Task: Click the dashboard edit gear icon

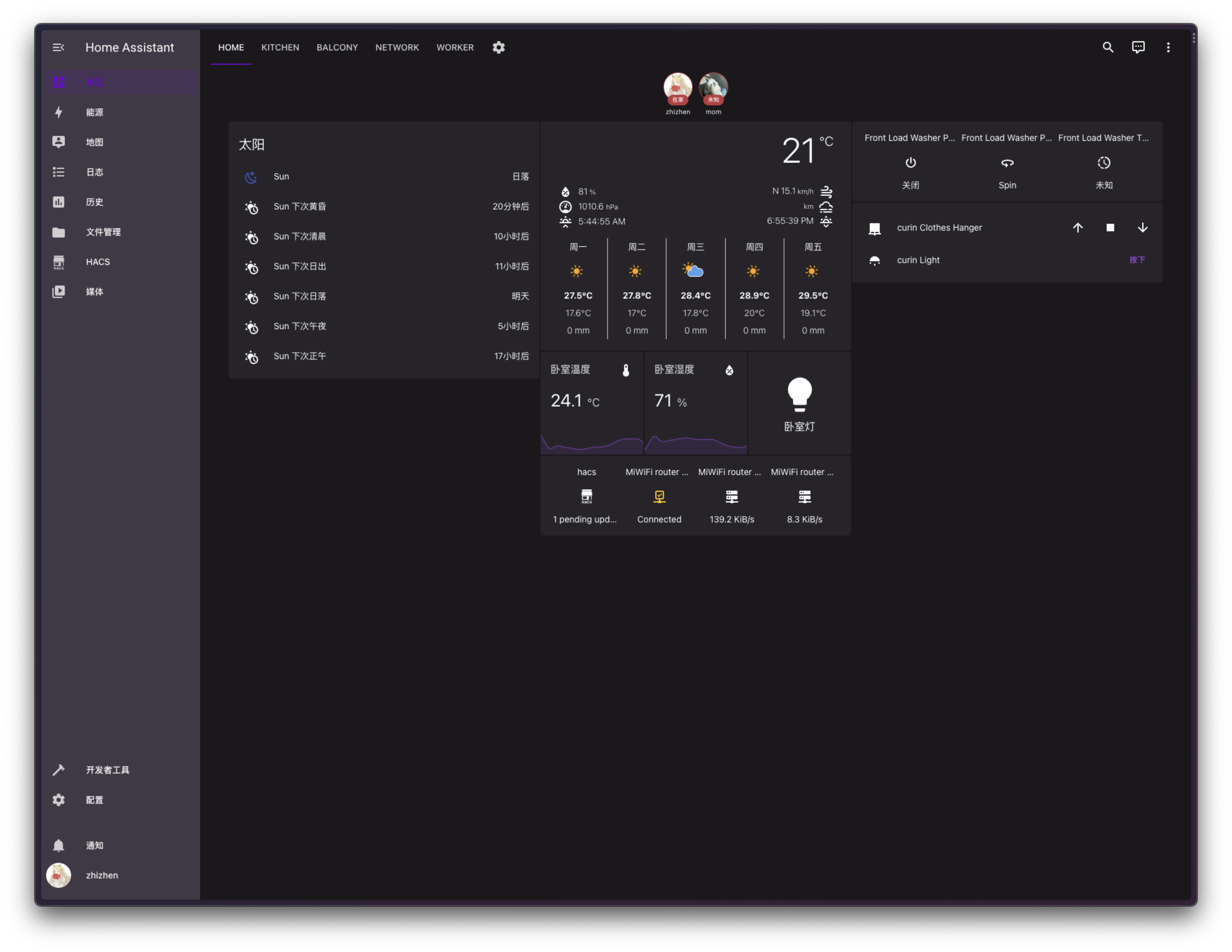Action: pos(498,47)
